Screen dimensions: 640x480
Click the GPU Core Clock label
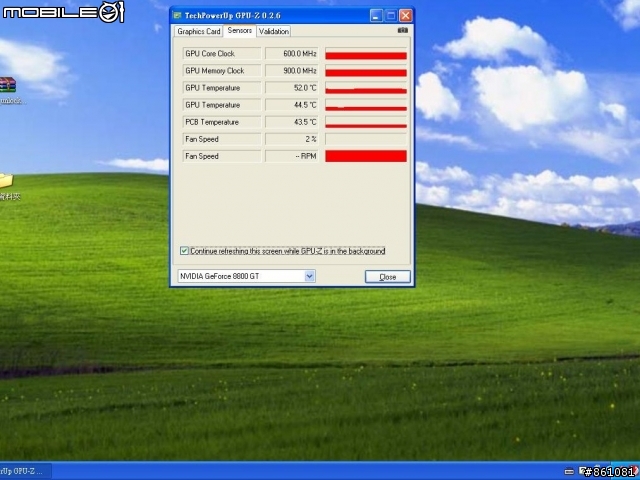pyautogui.click(x=222, y=53)
